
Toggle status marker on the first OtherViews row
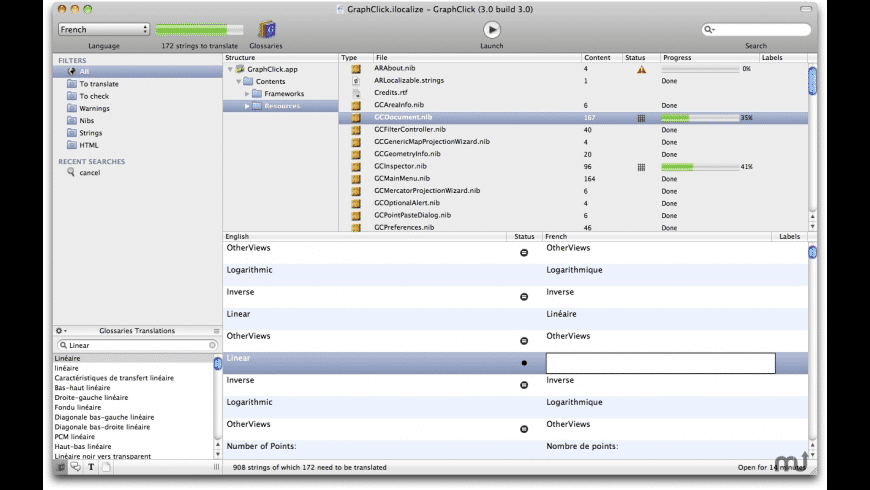pyautogui.click(x=524, y=253)
